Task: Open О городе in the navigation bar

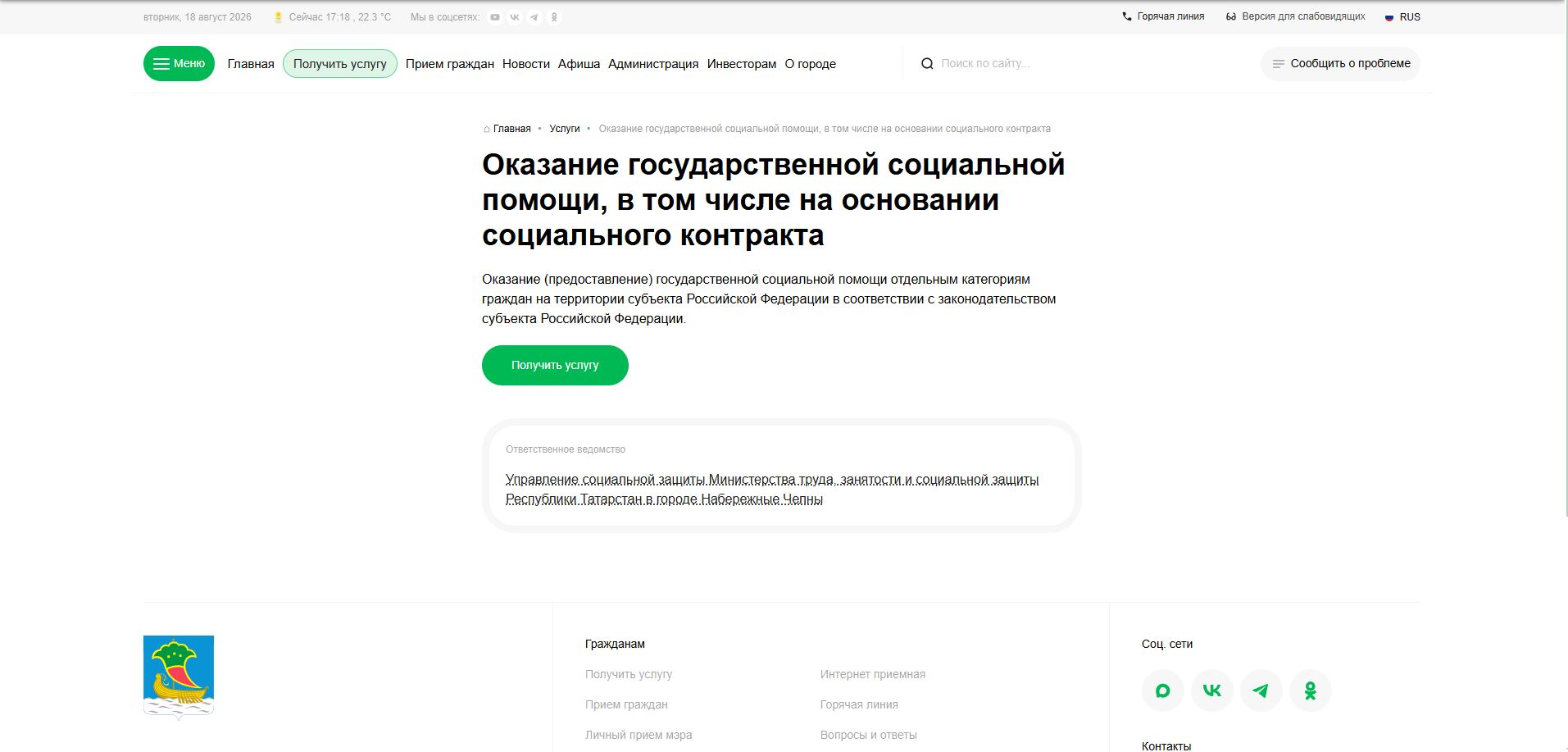Action: tap(811, 64)
